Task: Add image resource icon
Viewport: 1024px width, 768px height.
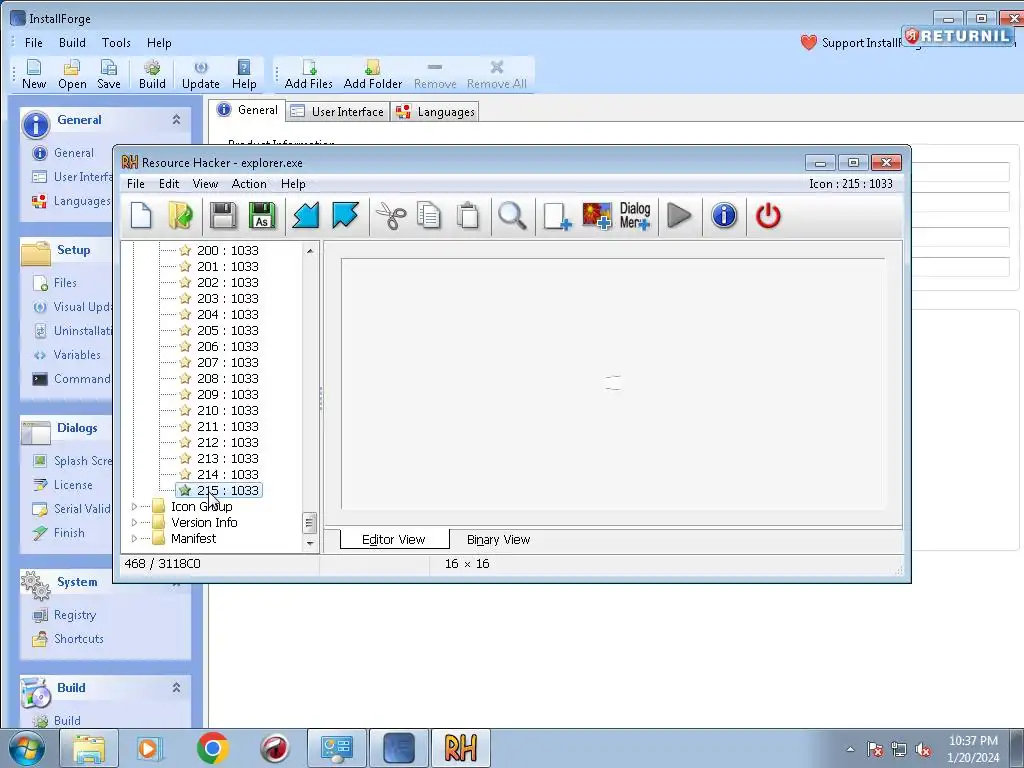Action: point(597,216)
